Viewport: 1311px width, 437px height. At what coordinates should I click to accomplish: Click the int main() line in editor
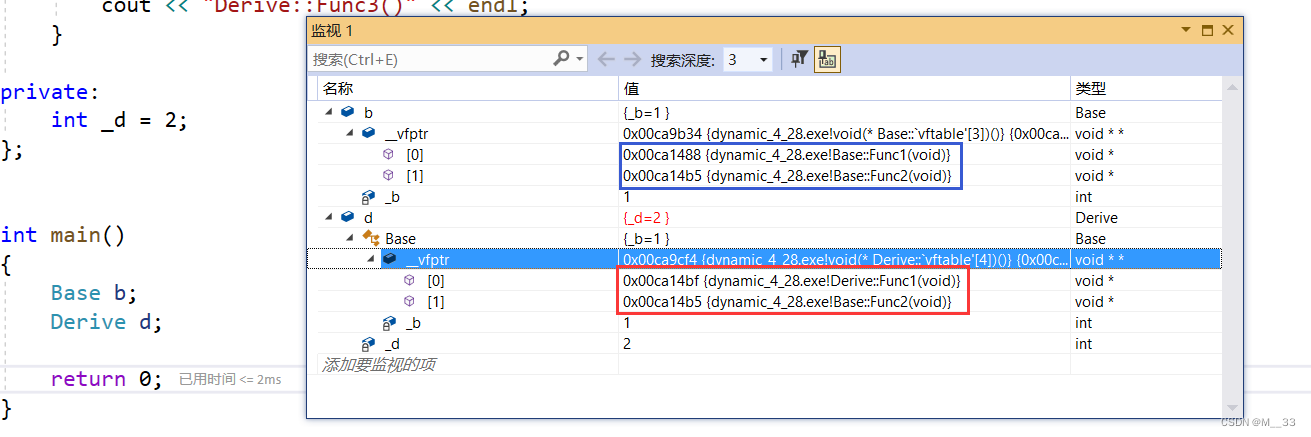point(63,235)
